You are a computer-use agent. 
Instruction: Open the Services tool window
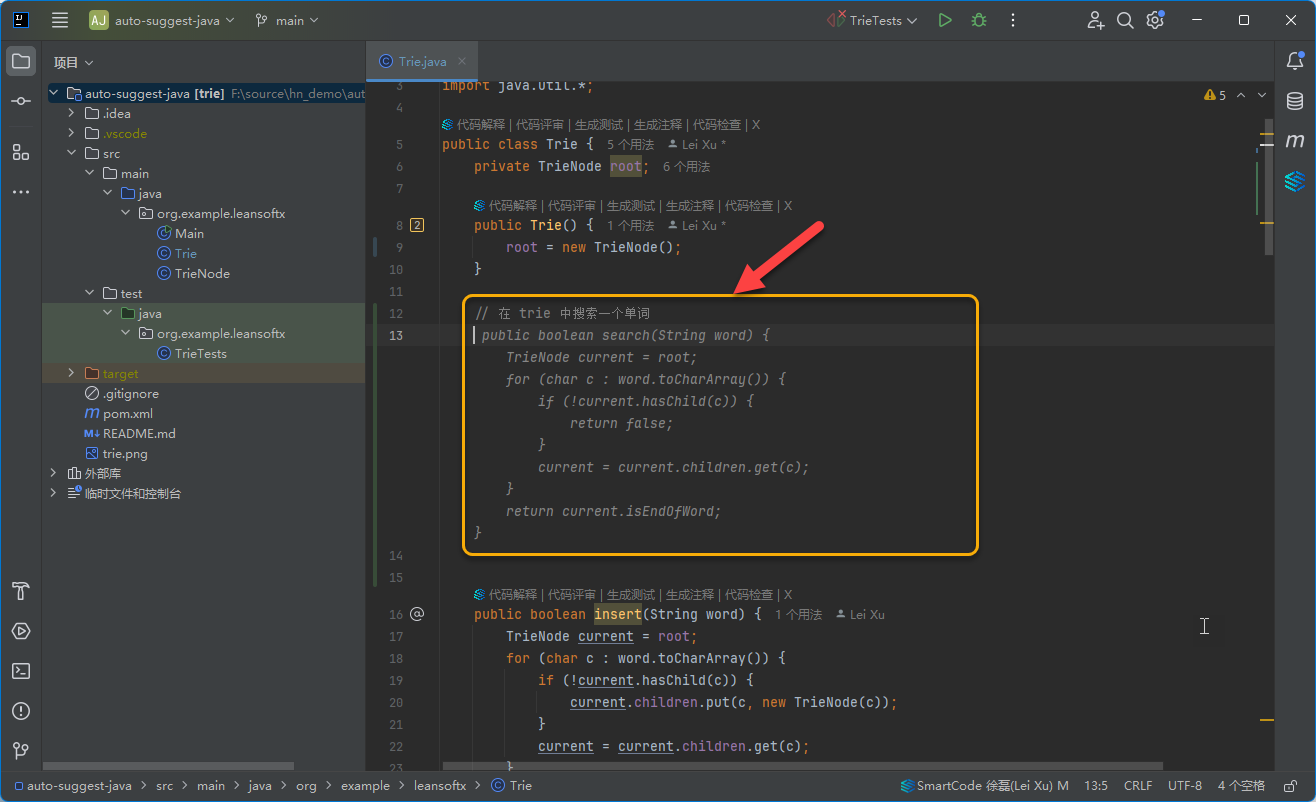(21, 631)
